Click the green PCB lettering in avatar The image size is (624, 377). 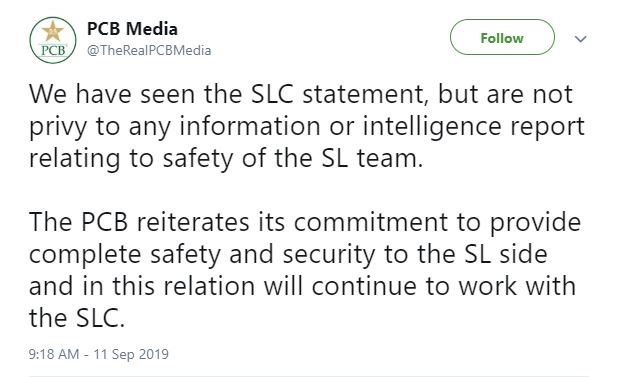[53, 50]
